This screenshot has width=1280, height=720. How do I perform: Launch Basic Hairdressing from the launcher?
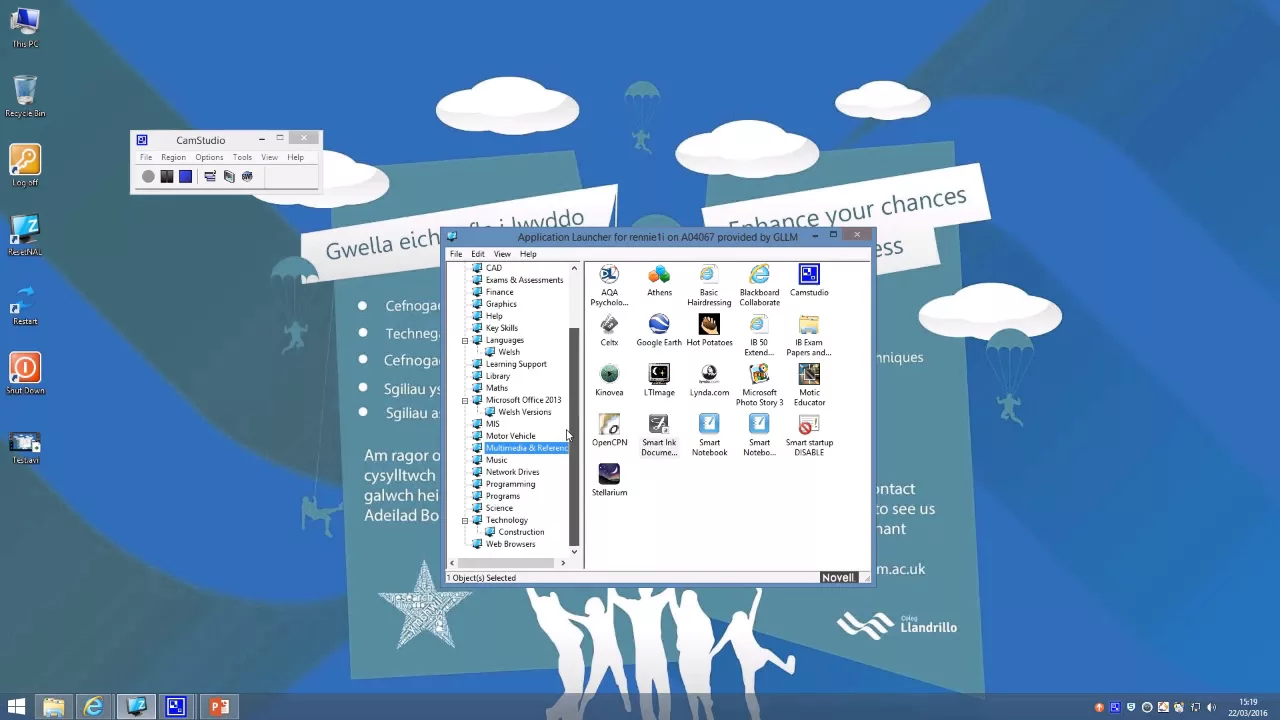click(709, 285)
